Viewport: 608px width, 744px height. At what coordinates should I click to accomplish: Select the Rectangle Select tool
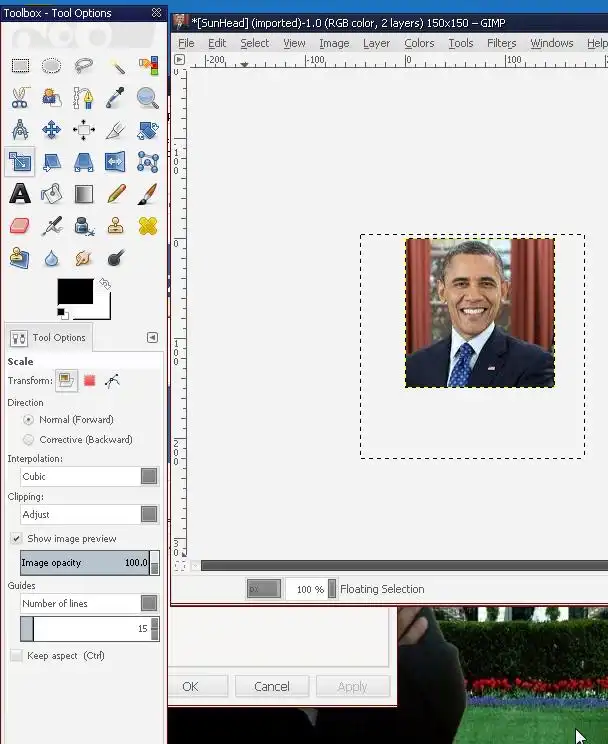(x=20, y=65)
